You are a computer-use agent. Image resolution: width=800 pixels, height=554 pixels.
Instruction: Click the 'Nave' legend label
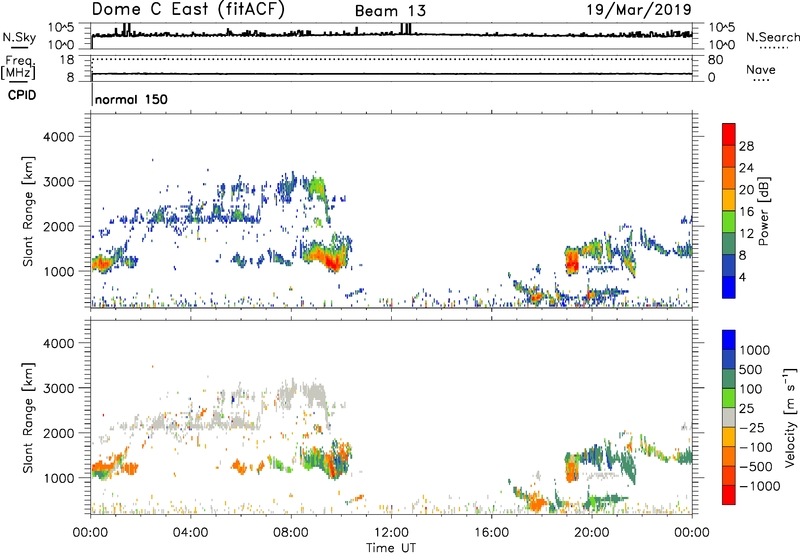[x=761, y=70]
